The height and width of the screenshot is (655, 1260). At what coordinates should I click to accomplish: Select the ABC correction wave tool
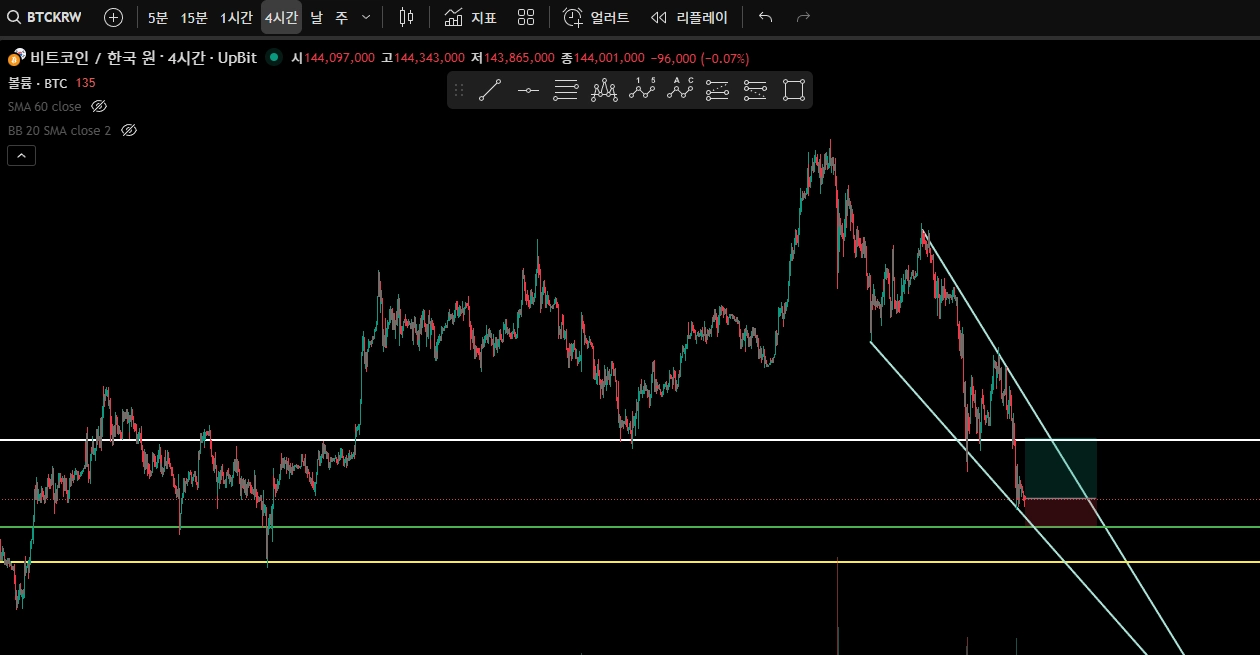[x=680, y=90]
